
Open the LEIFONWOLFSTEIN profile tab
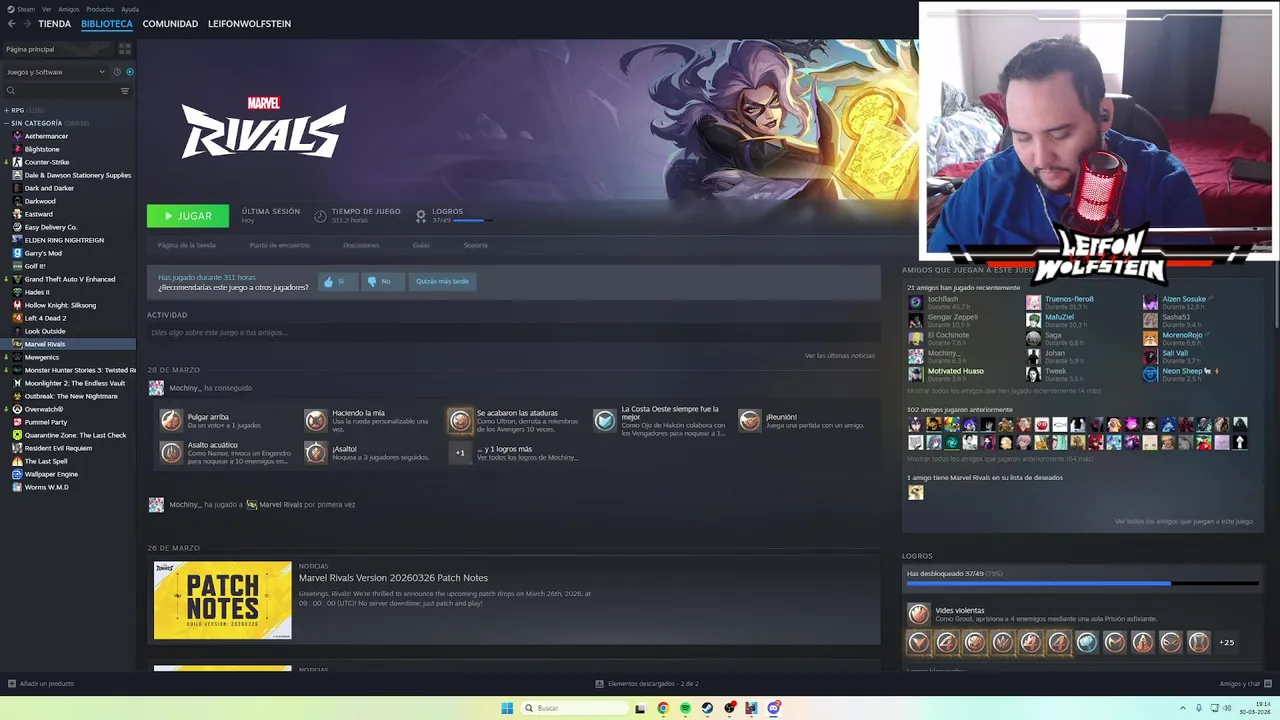[x=249, y=24]
